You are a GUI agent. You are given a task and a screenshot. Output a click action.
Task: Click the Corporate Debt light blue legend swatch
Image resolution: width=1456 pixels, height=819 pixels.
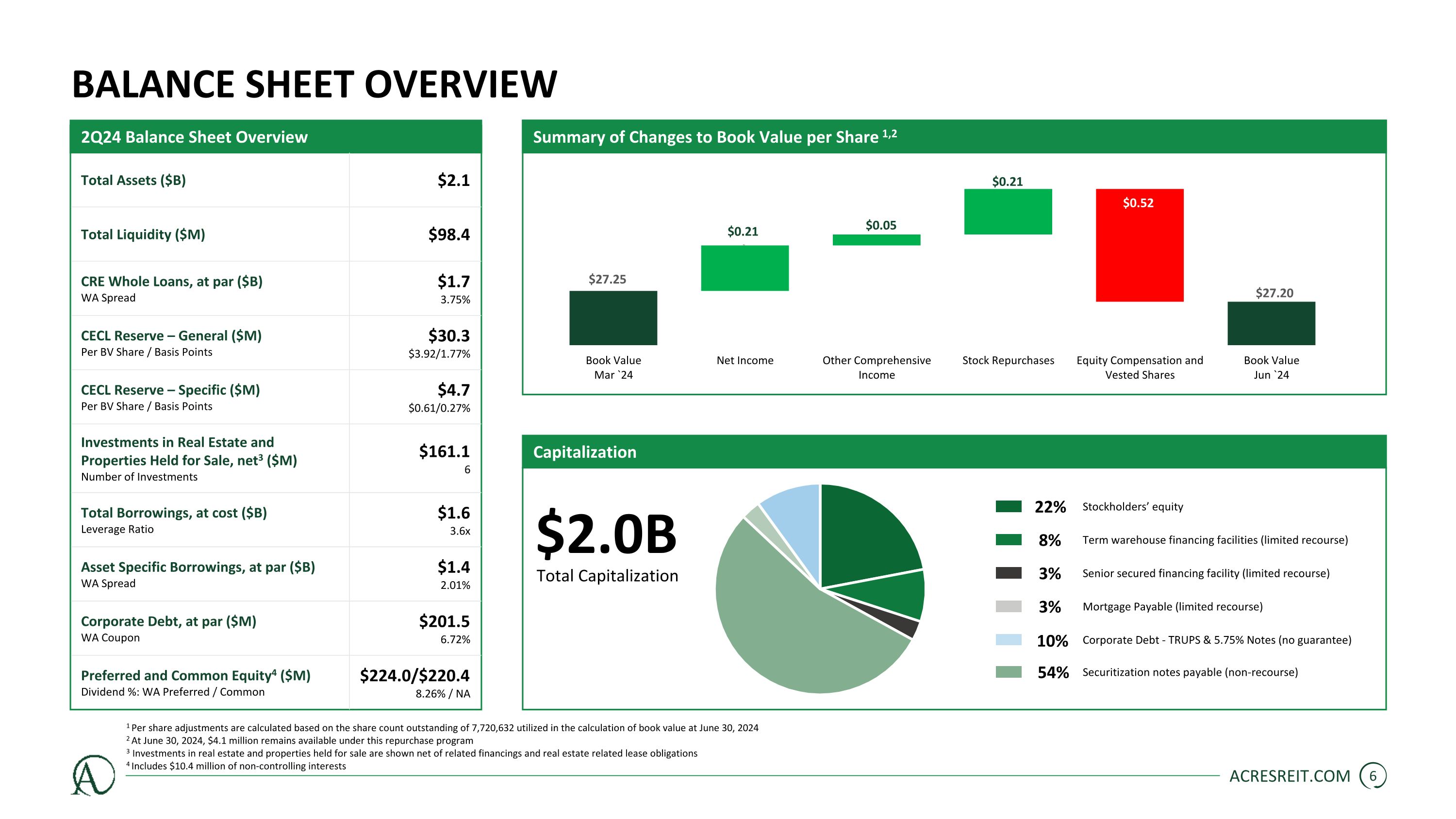(1009, 640)
